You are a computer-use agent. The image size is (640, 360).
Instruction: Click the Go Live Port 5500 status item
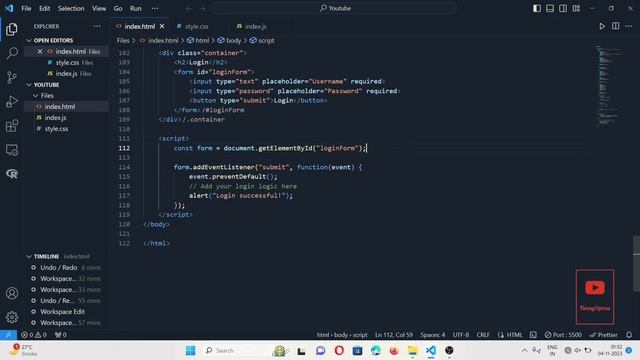[x=563, y=335]
